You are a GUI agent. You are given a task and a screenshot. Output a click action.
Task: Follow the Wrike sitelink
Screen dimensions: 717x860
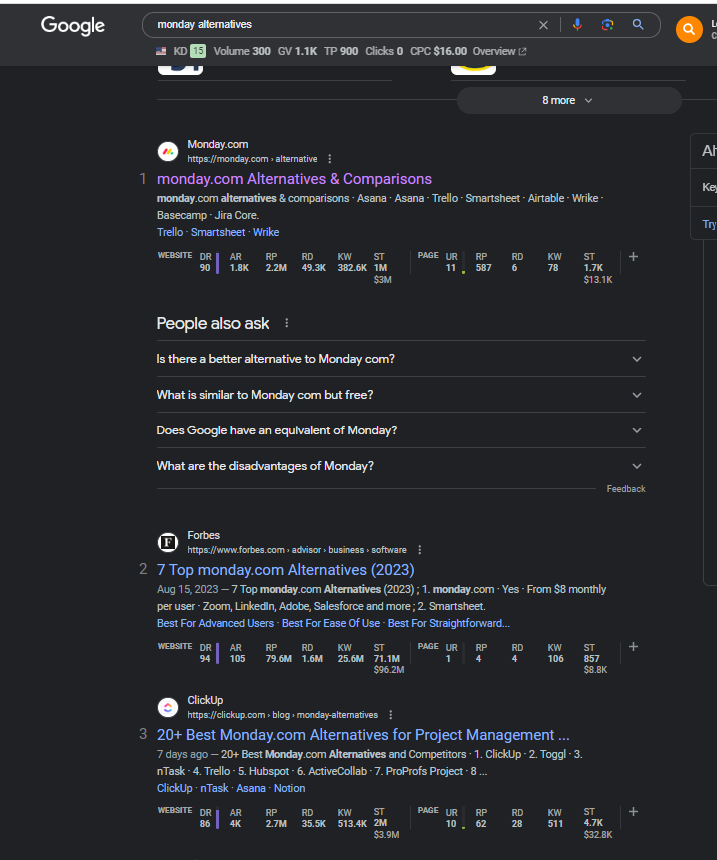[266, 232]
